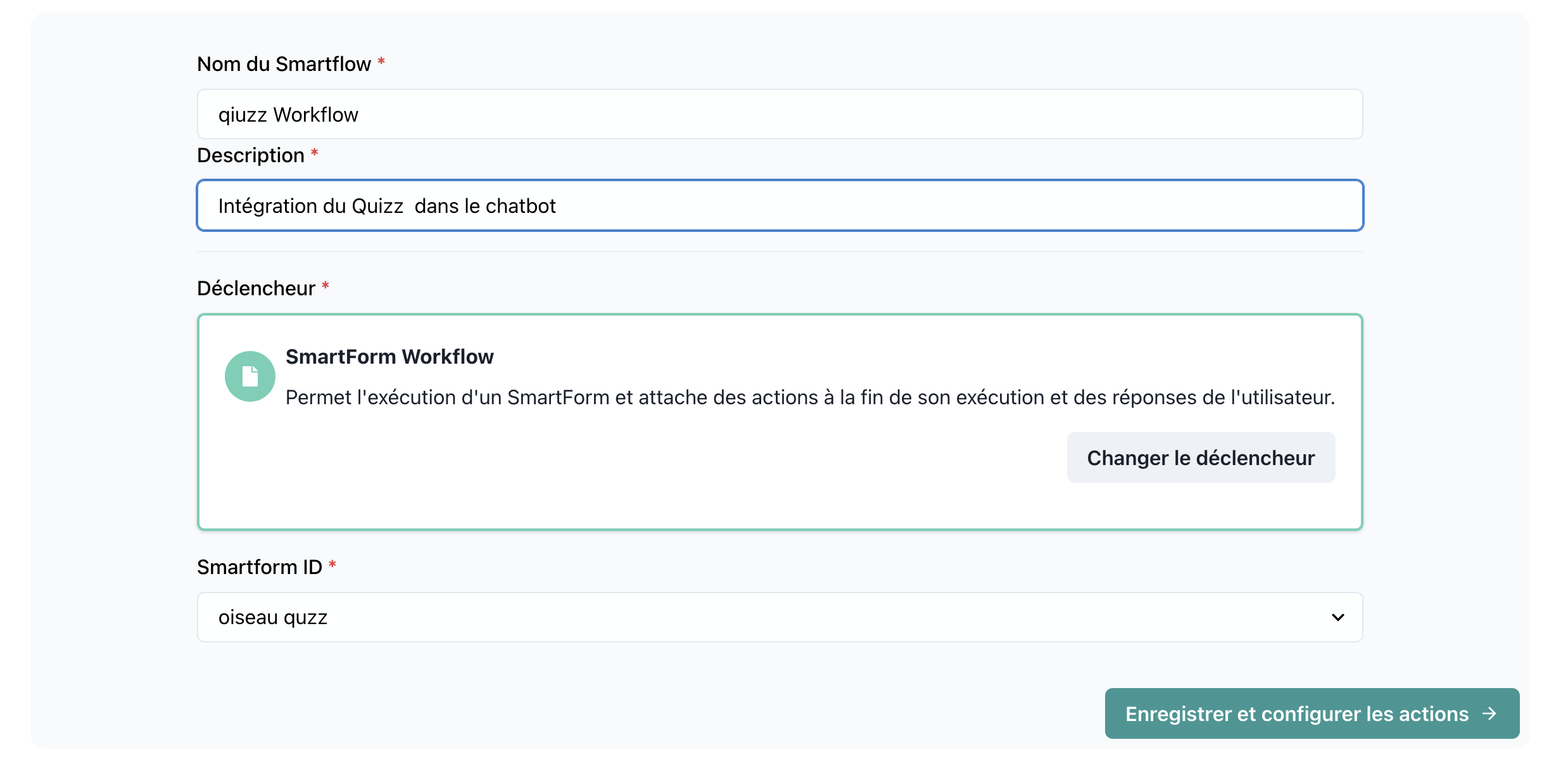Click the word 'Intégration' in Description

268,206
